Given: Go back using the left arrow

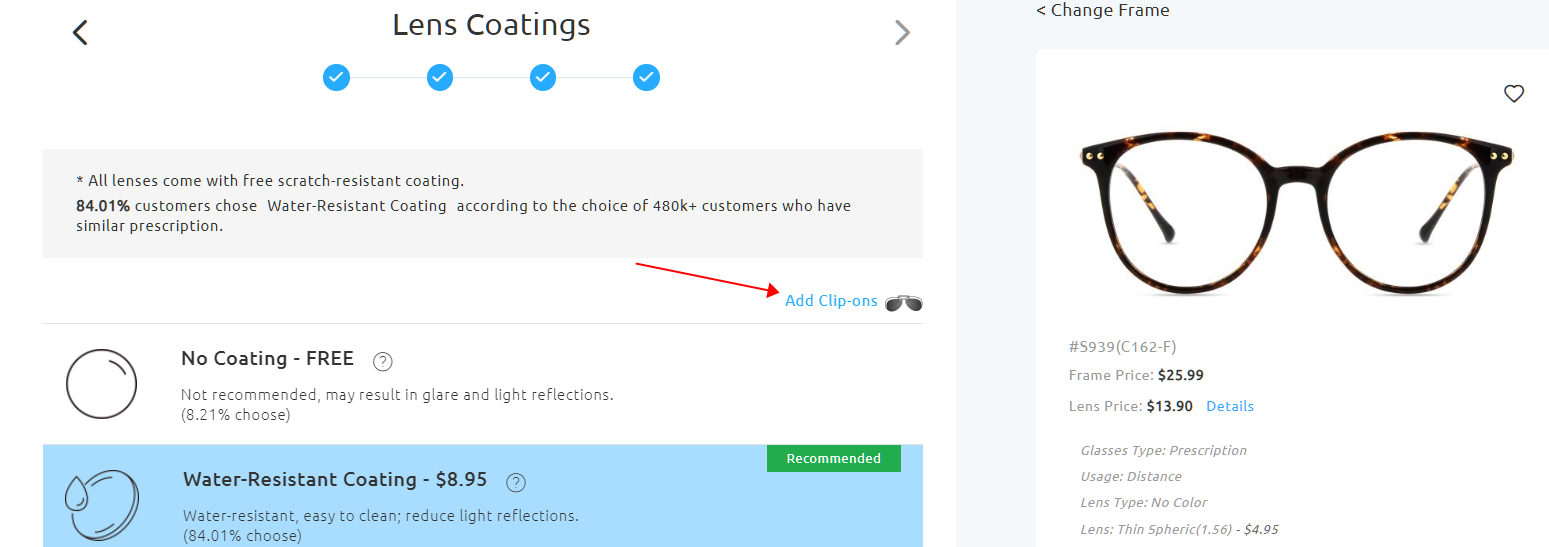Looking at the screenshot, I should tap(81, 33).
